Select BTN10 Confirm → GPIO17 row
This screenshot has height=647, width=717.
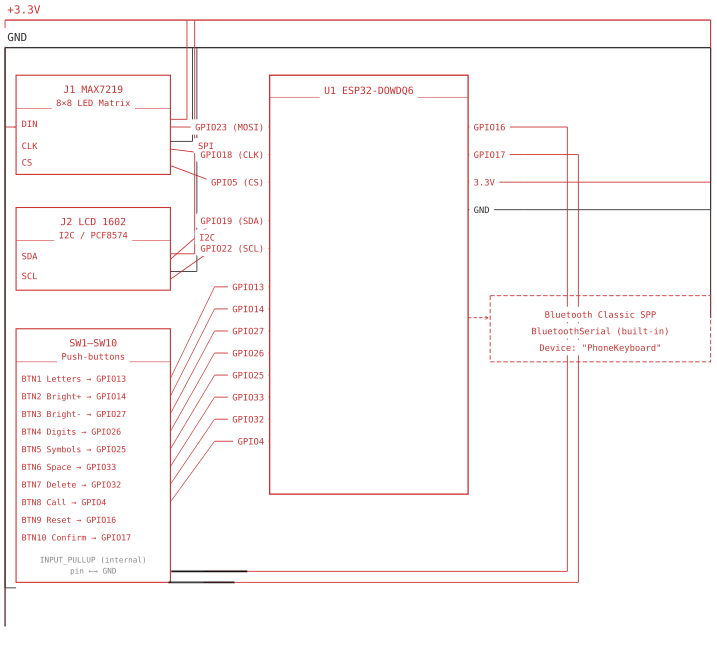click(76, 537)
